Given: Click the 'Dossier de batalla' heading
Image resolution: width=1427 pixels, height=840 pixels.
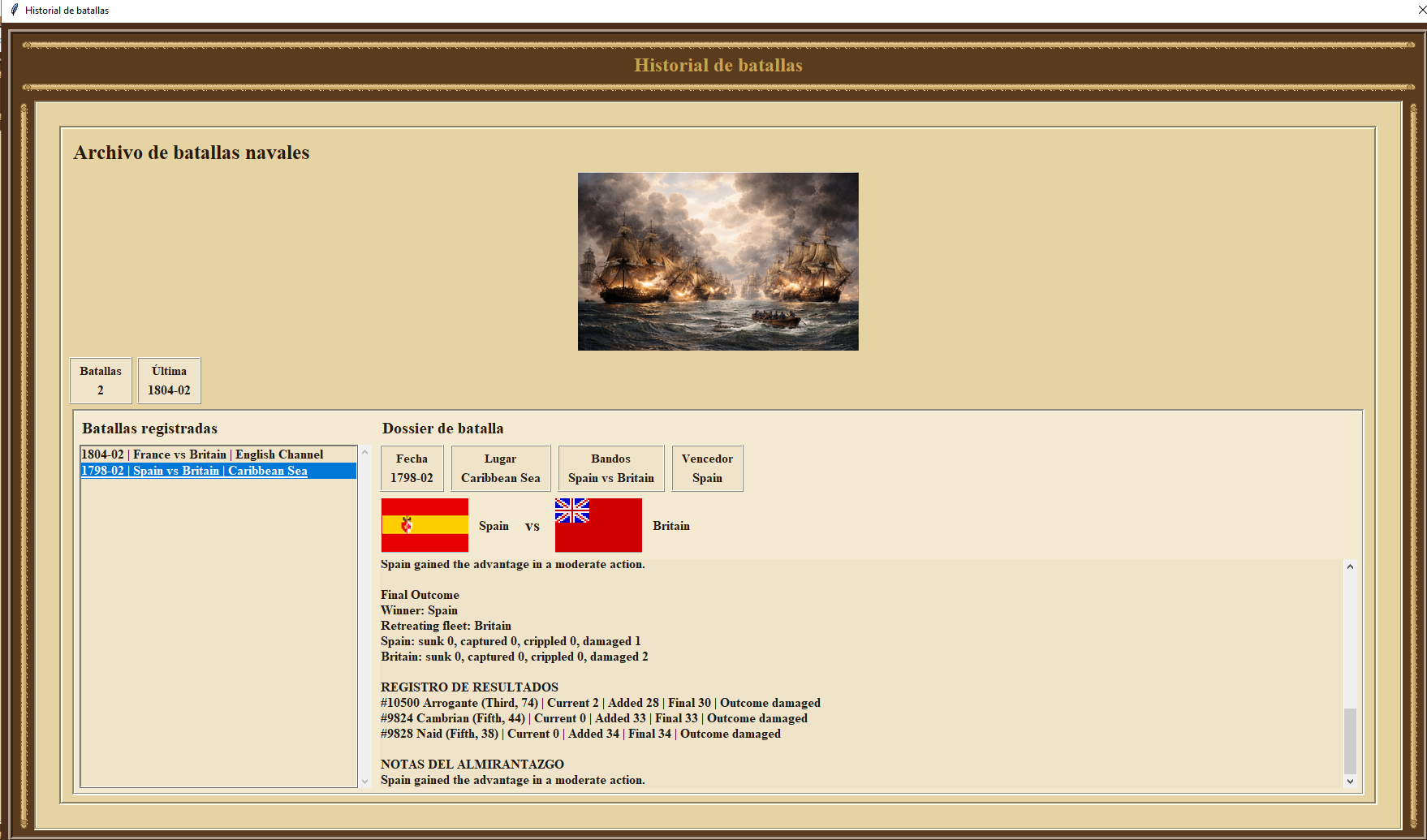Looking at the screenshot, I should coord(443,429).
